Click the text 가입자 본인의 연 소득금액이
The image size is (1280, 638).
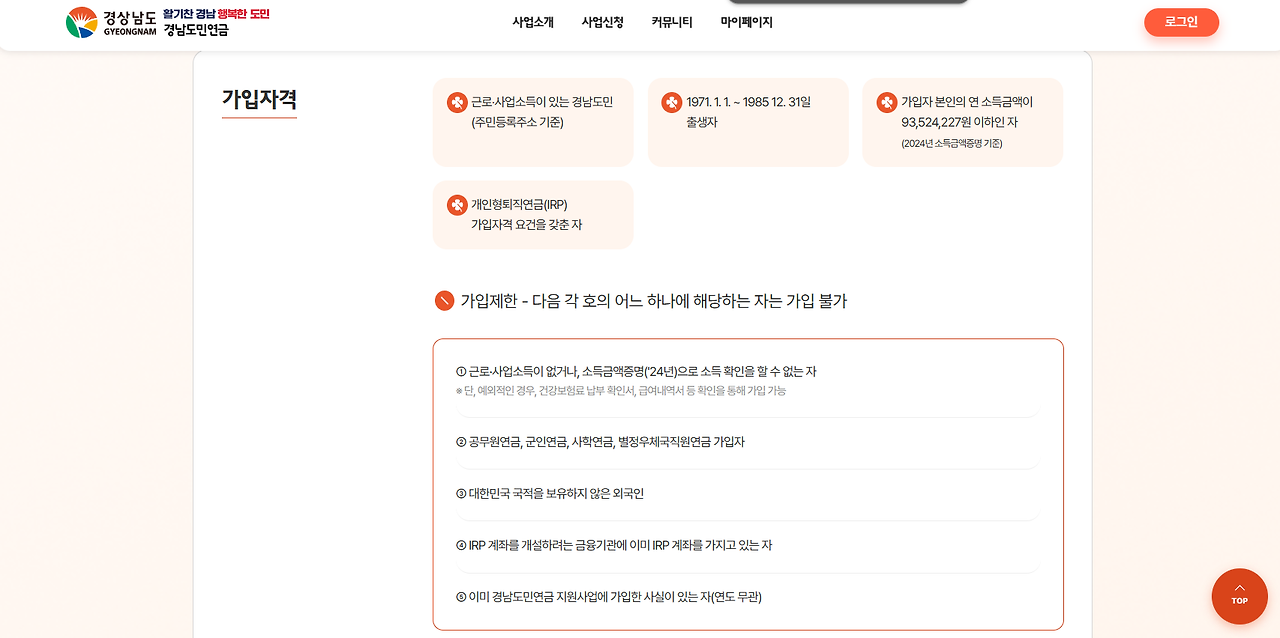(967, 102)
